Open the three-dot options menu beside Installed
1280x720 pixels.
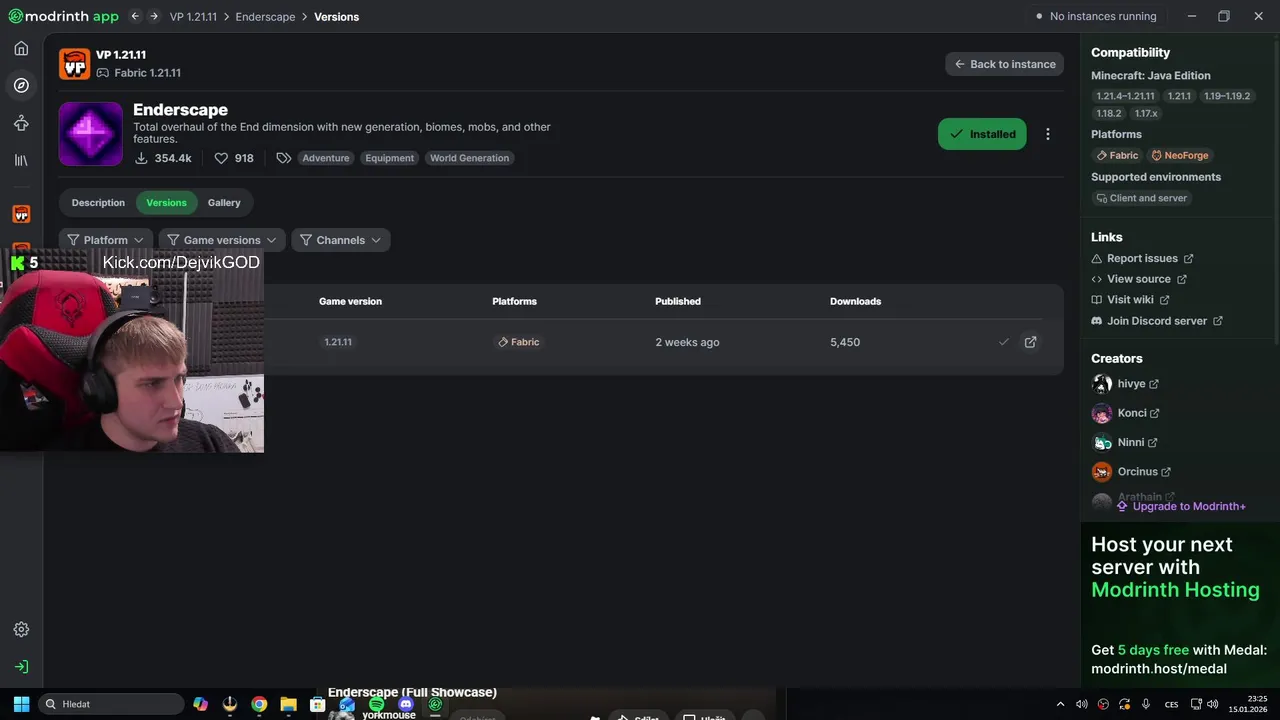(1047, 134)
